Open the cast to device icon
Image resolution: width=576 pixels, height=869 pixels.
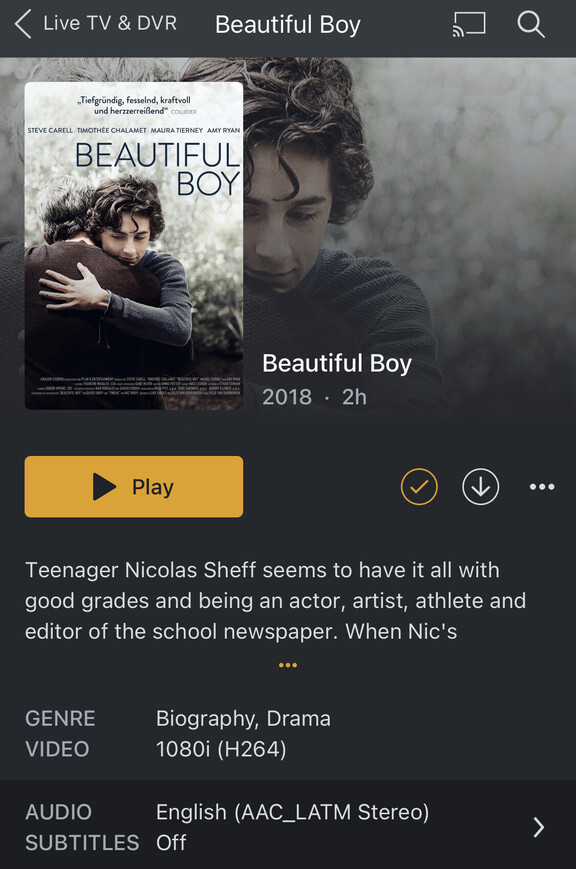pyautogui.click(x=469, y=24)
